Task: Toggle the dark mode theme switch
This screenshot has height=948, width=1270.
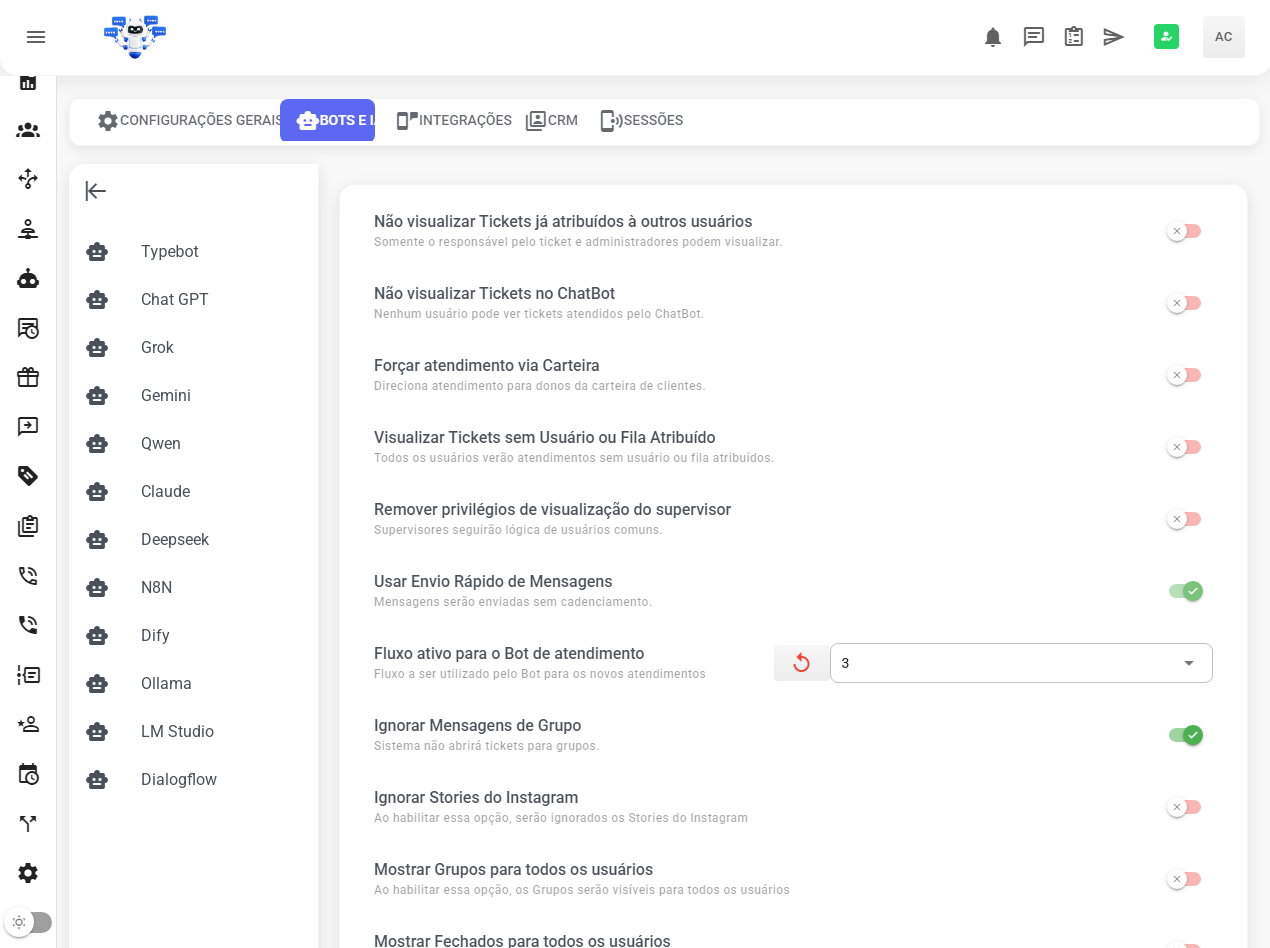Action: coord(28,922)
